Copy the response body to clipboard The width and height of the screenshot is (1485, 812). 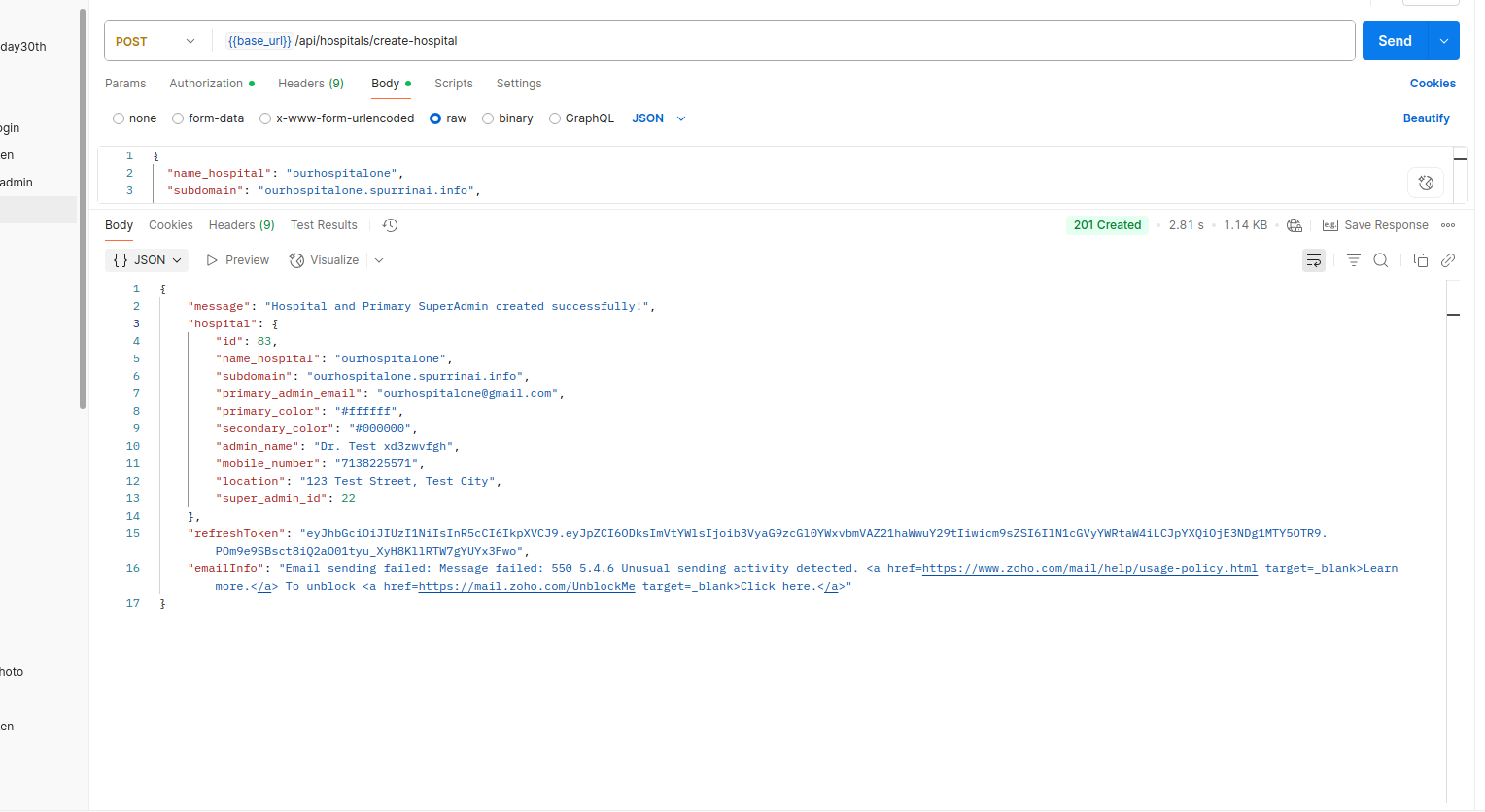(x=1420, y=260)
